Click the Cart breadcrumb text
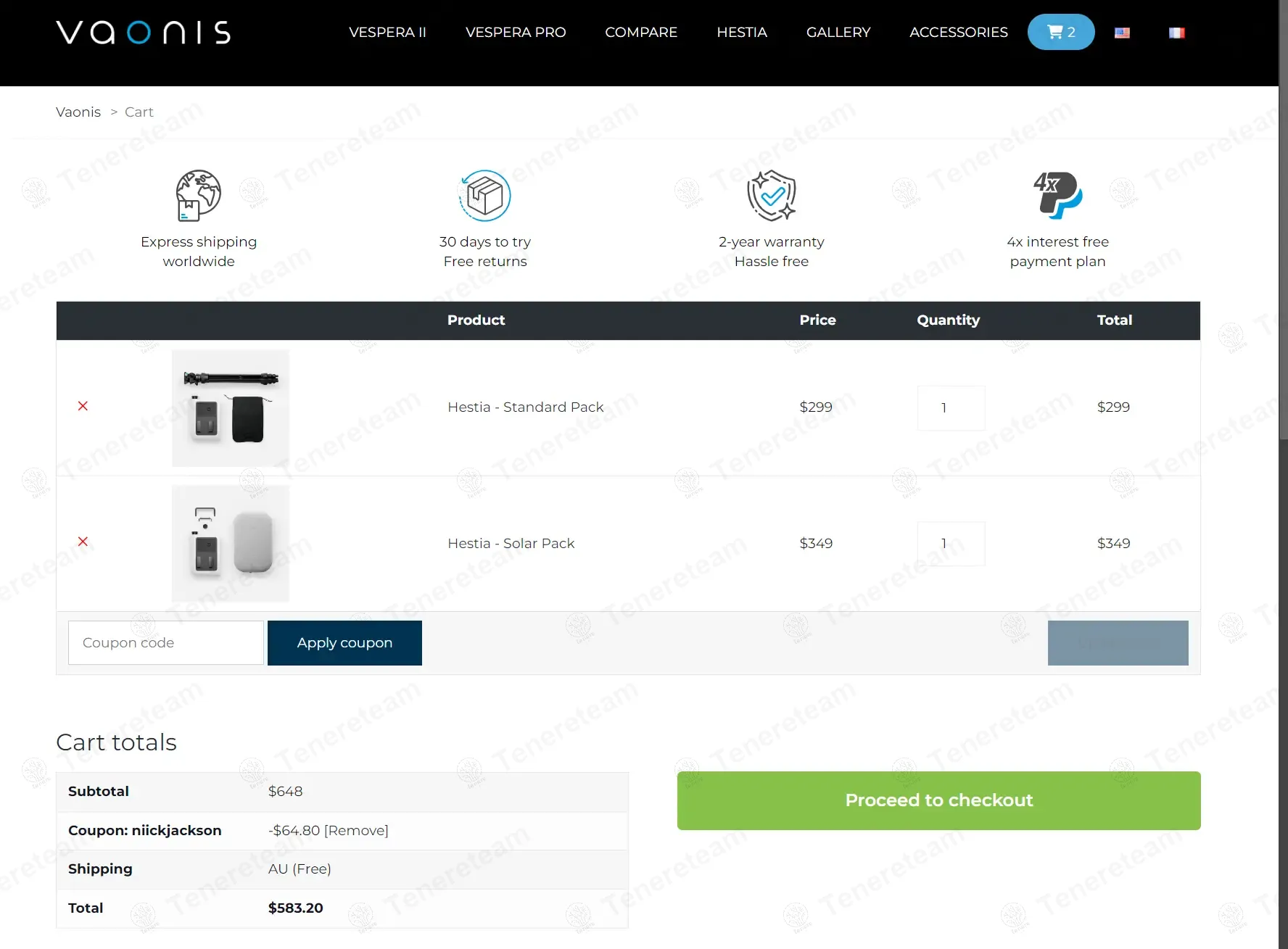 point(139,112)
